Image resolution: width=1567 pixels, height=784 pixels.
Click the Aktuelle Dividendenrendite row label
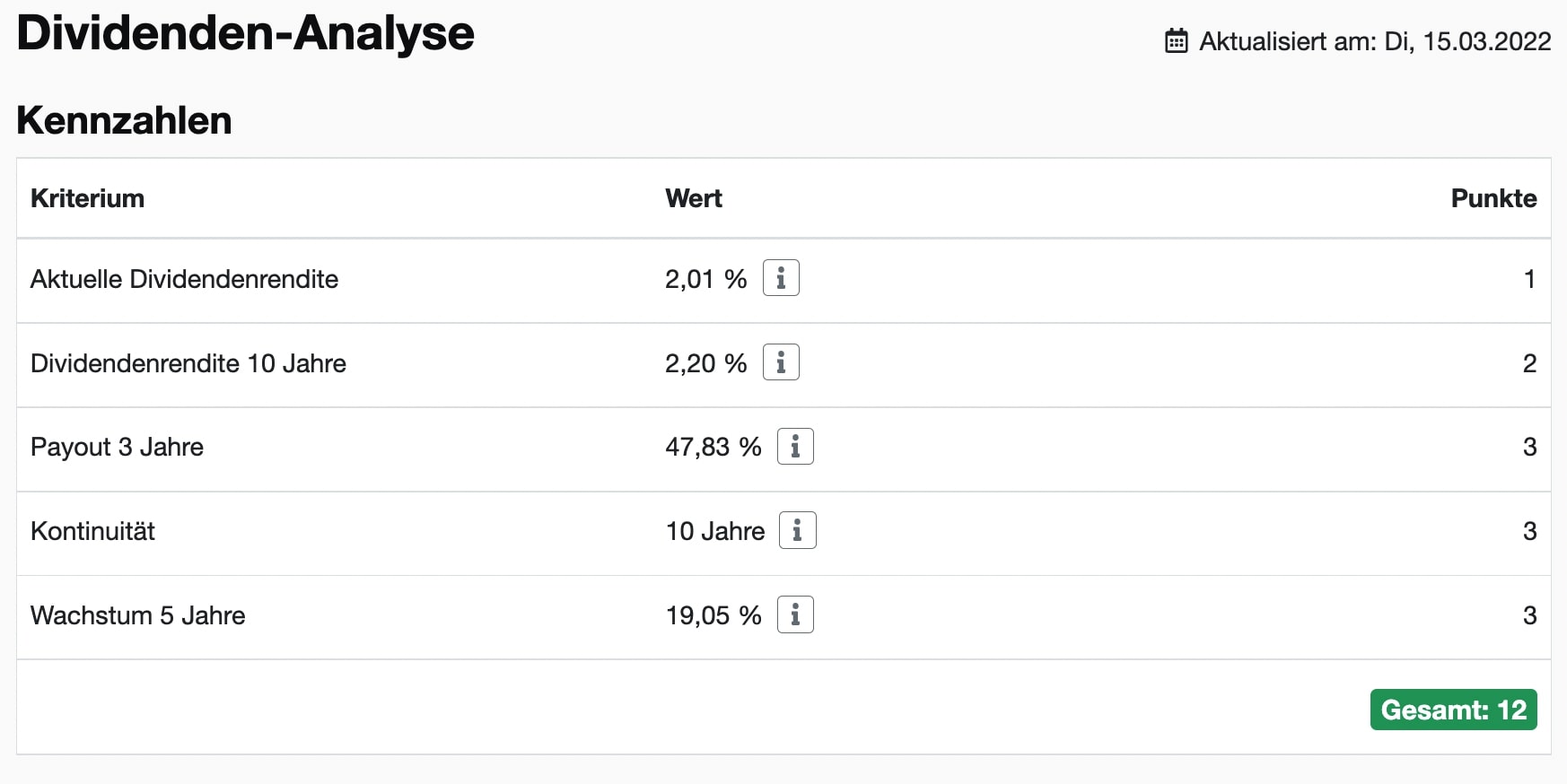184,279
